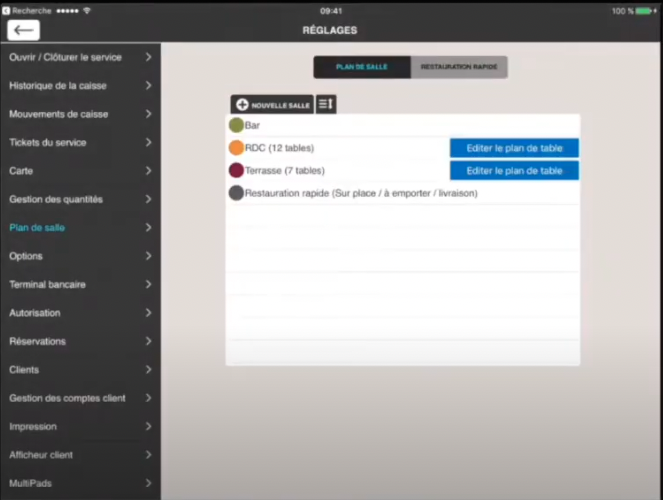The width and height of the screenshot is (663, 500).
Task: Select the olive Bar color circle
Action: [236, 126]
